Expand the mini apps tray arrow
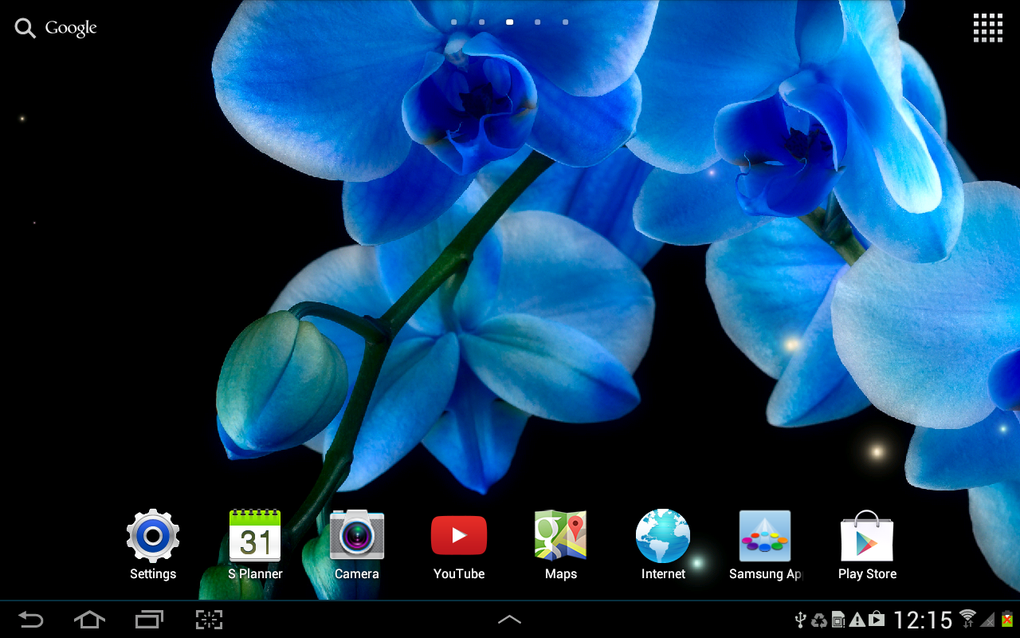 coord(509,619)
